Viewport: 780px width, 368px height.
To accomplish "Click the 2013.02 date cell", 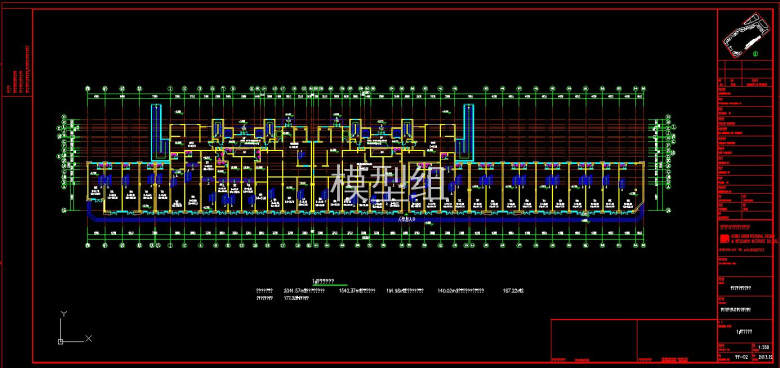I will (764, 357).
